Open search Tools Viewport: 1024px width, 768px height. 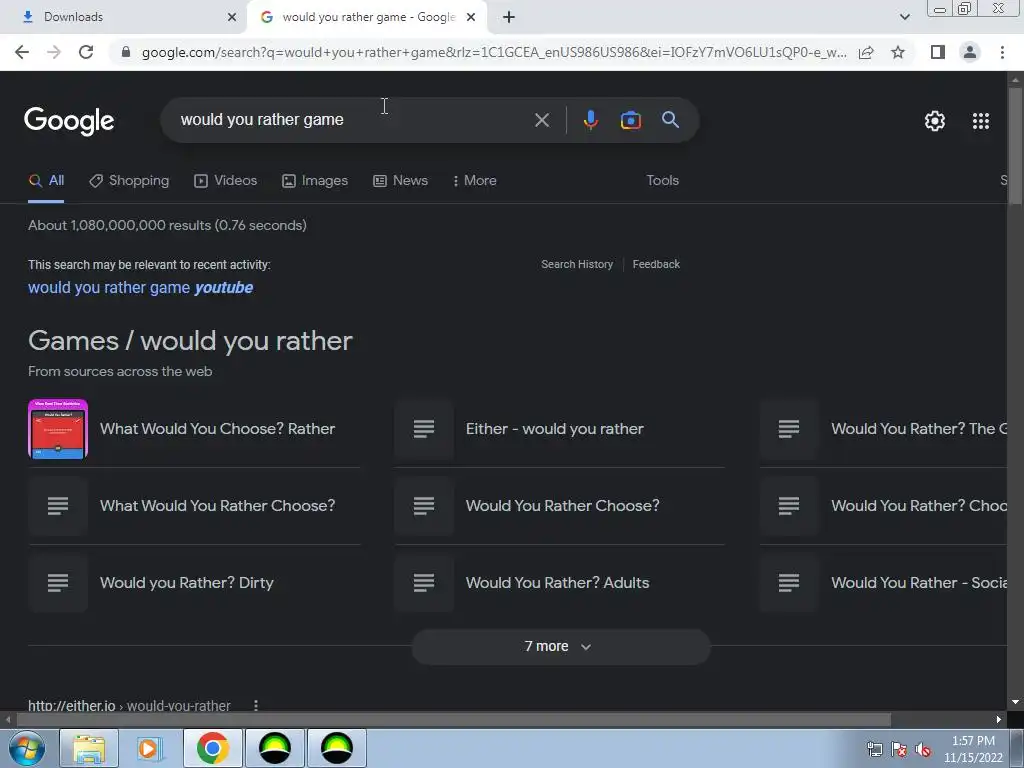pyautogui.click(x=662, y=180)
